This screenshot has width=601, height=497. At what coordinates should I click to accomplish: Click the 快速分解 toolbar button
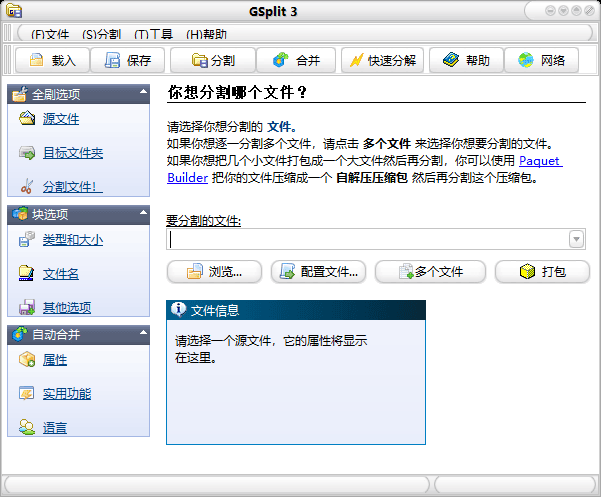tap(383, 60)
